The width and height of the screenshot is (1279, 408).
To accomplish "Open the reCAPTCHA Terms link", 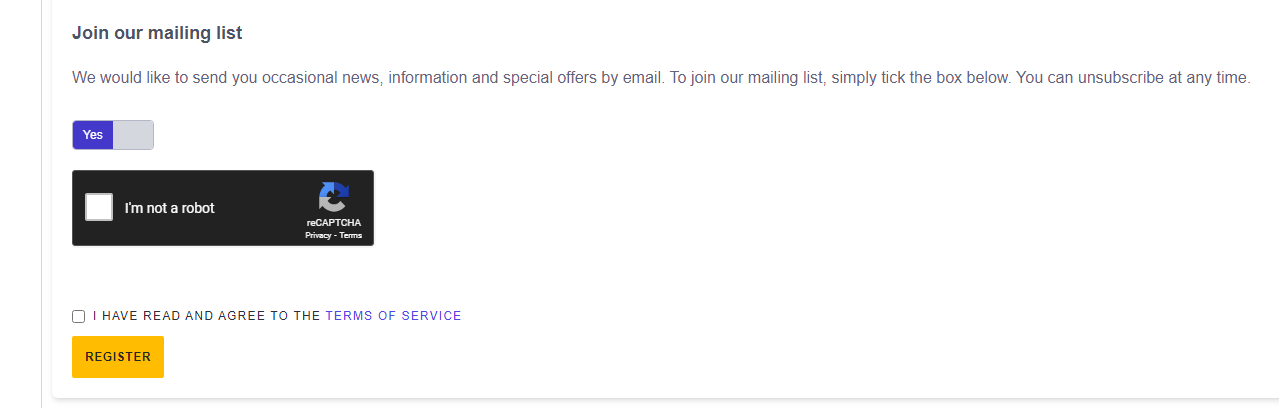I will [x=351, y=235].
